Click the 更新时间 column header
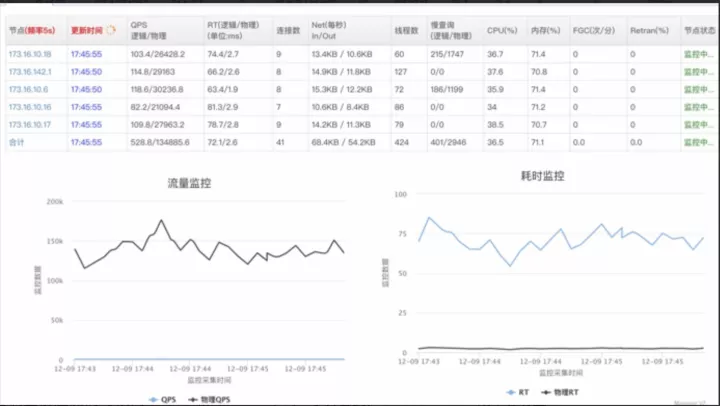The width and height of the screenshot is (720, 406). [86, 30]
